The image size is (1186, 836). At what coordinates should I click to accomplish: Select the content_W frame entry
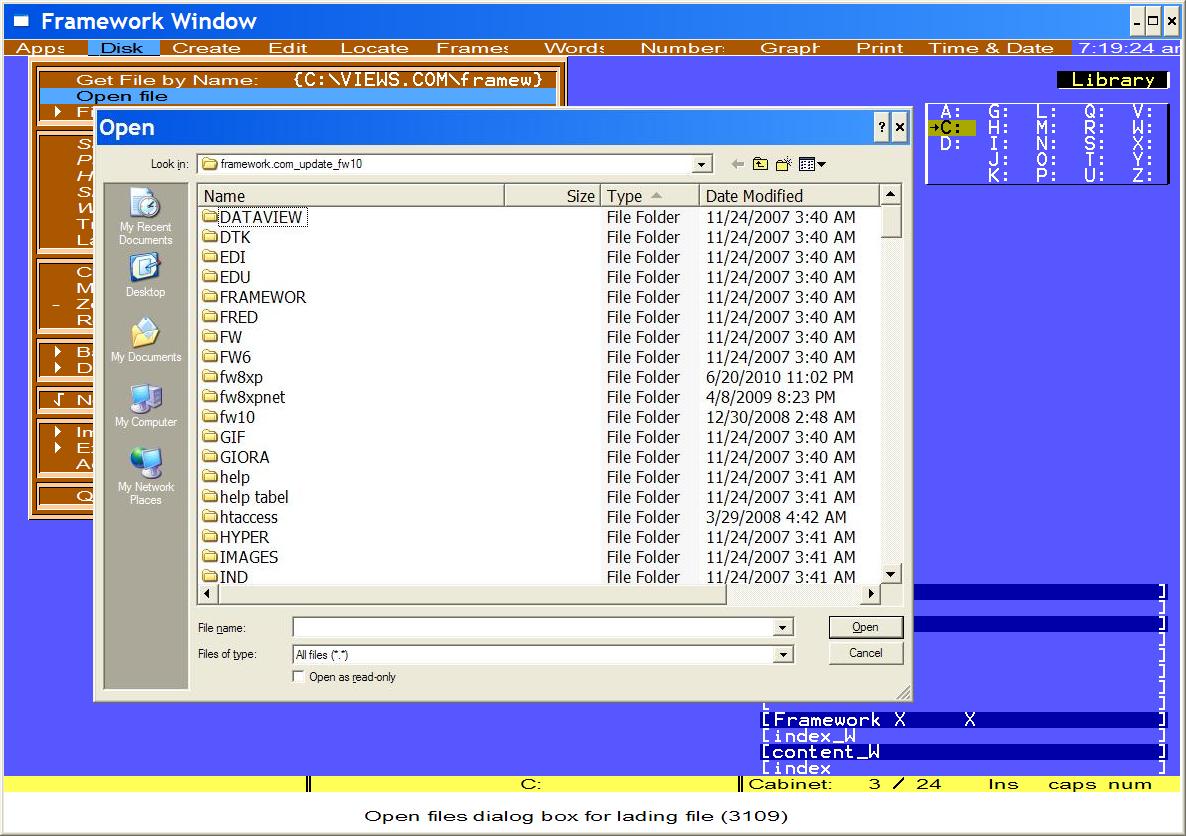pos(963,752)
